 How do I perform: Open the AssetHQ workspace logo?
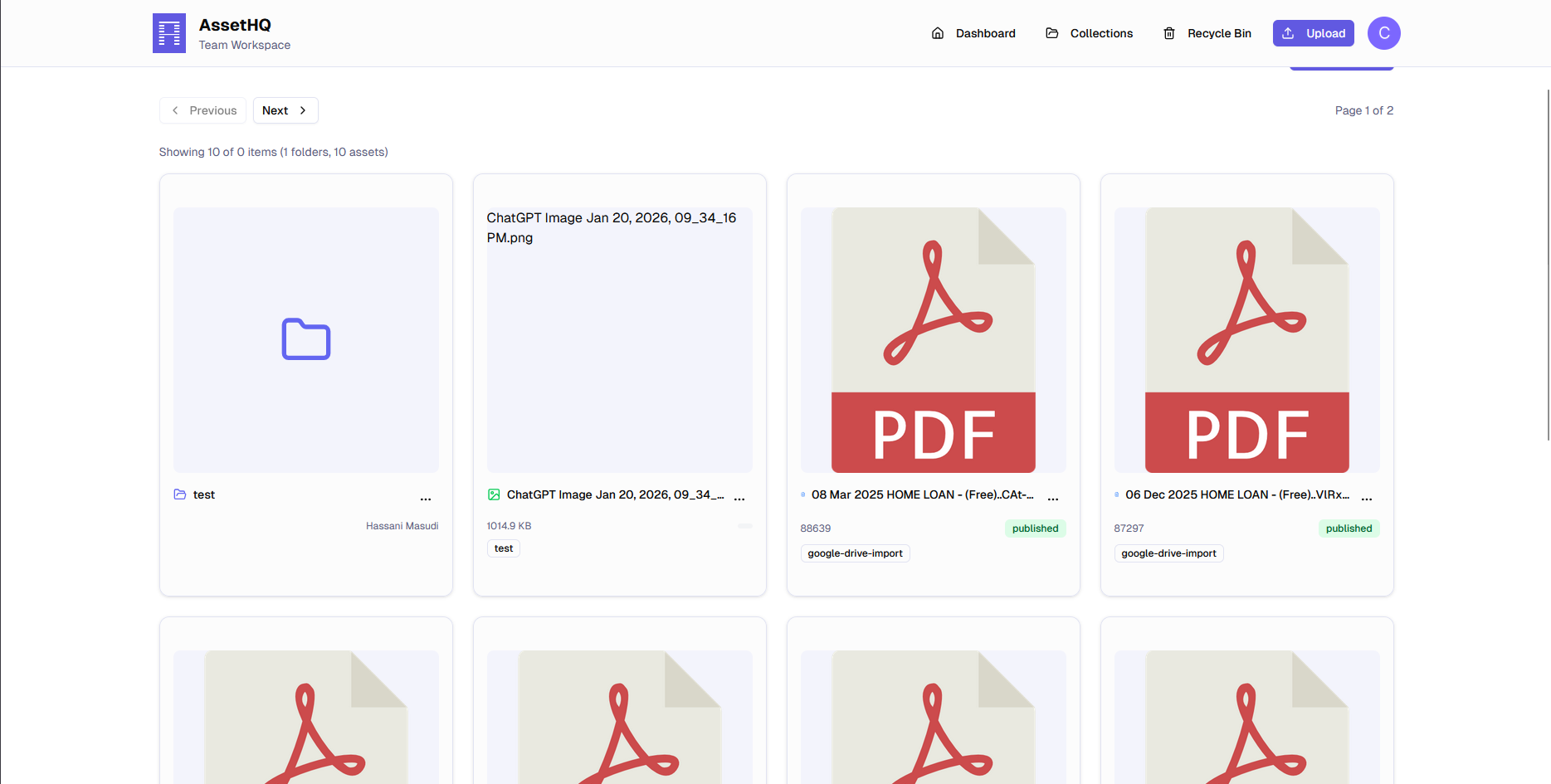point(168,33)
